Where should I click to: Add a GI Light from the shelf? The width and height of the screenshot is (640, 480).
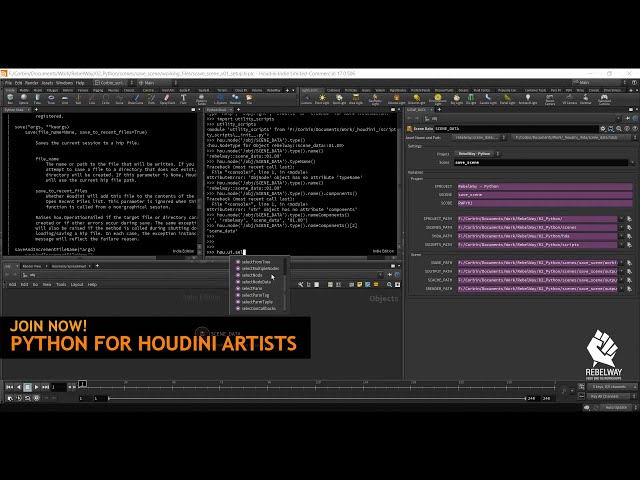[471, 99]
